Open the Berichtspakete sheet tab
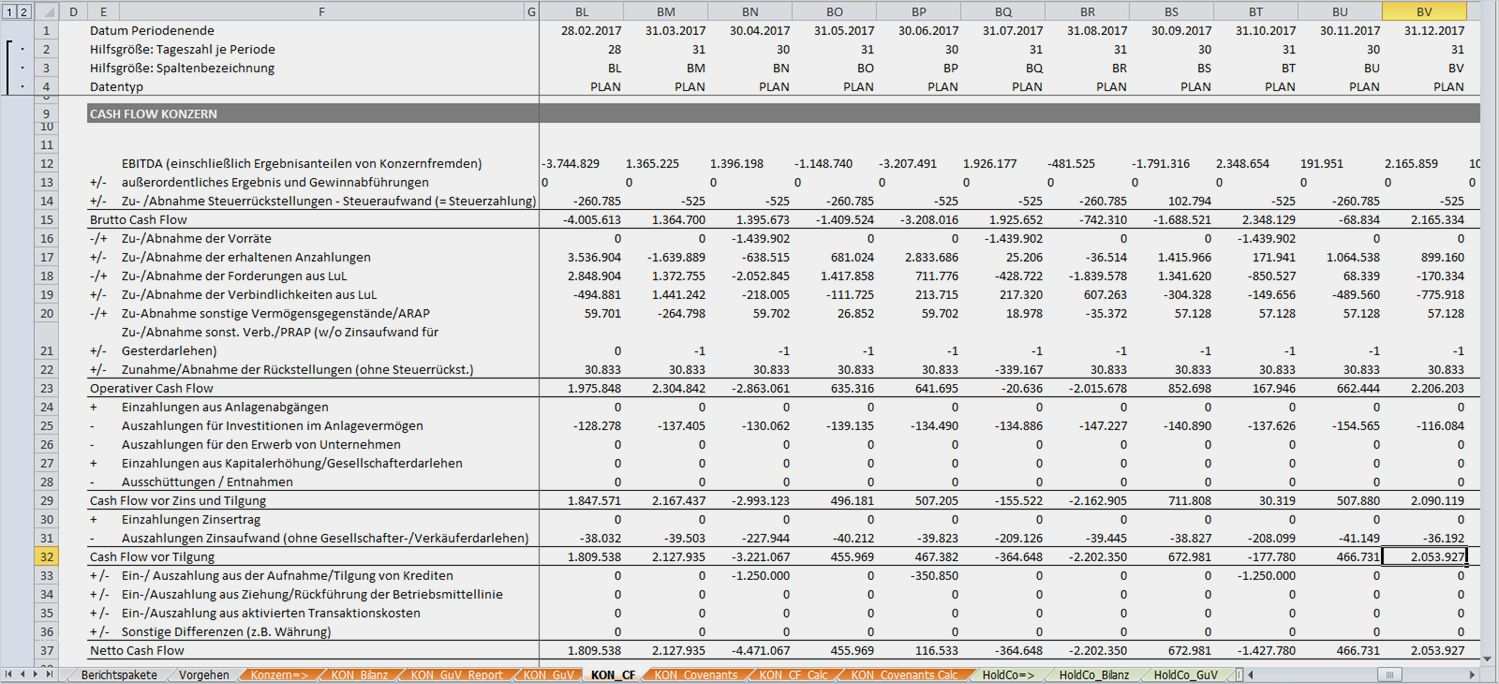Image resolution: width=1499 pixels, height=684 pixels. [119, 675]
